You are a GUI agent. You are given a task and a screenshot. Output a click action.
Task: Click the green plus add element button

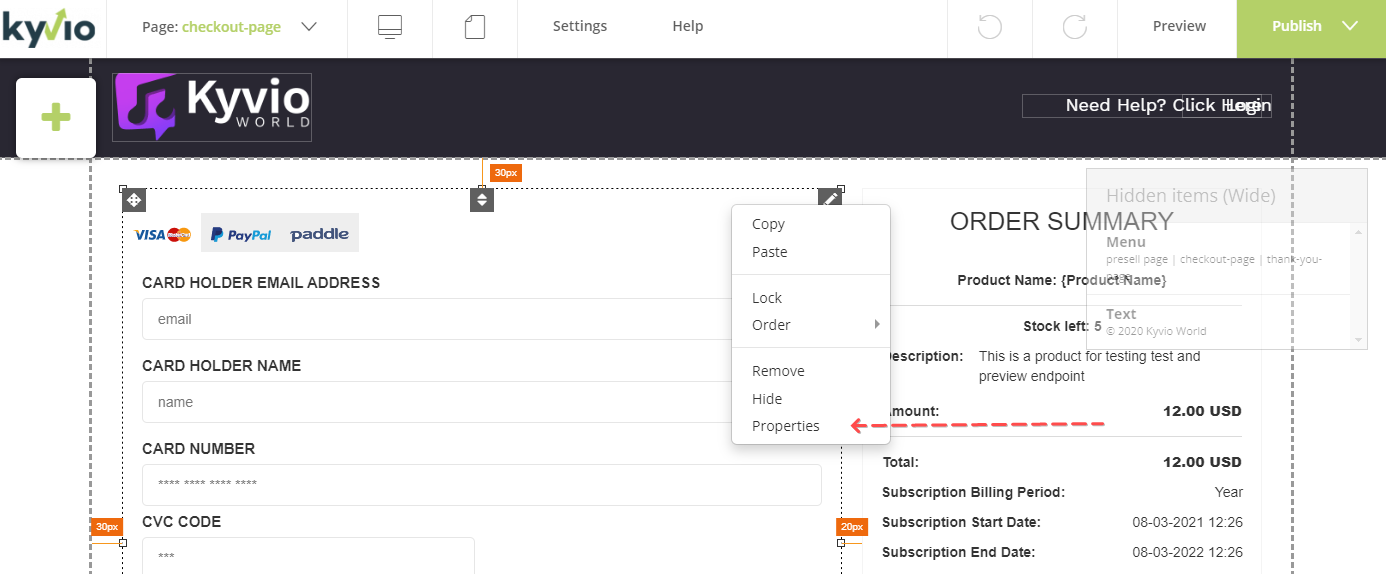pos(56,118)
